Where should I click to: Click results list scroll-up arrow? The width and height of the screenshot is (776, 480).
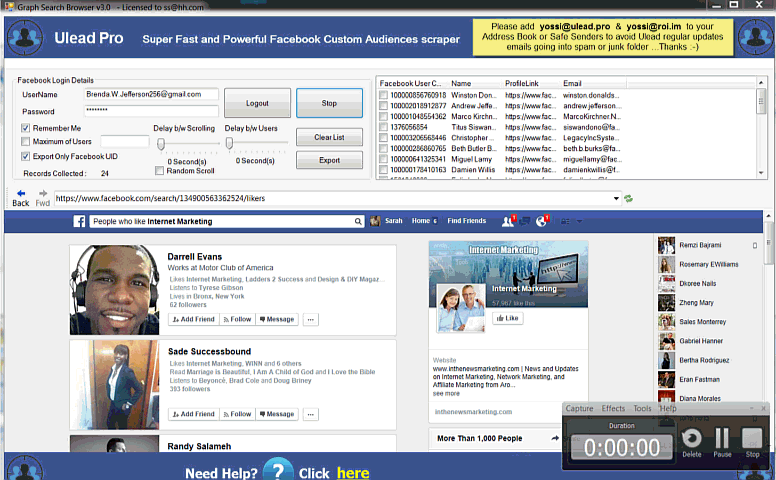(x=761, y=82)
